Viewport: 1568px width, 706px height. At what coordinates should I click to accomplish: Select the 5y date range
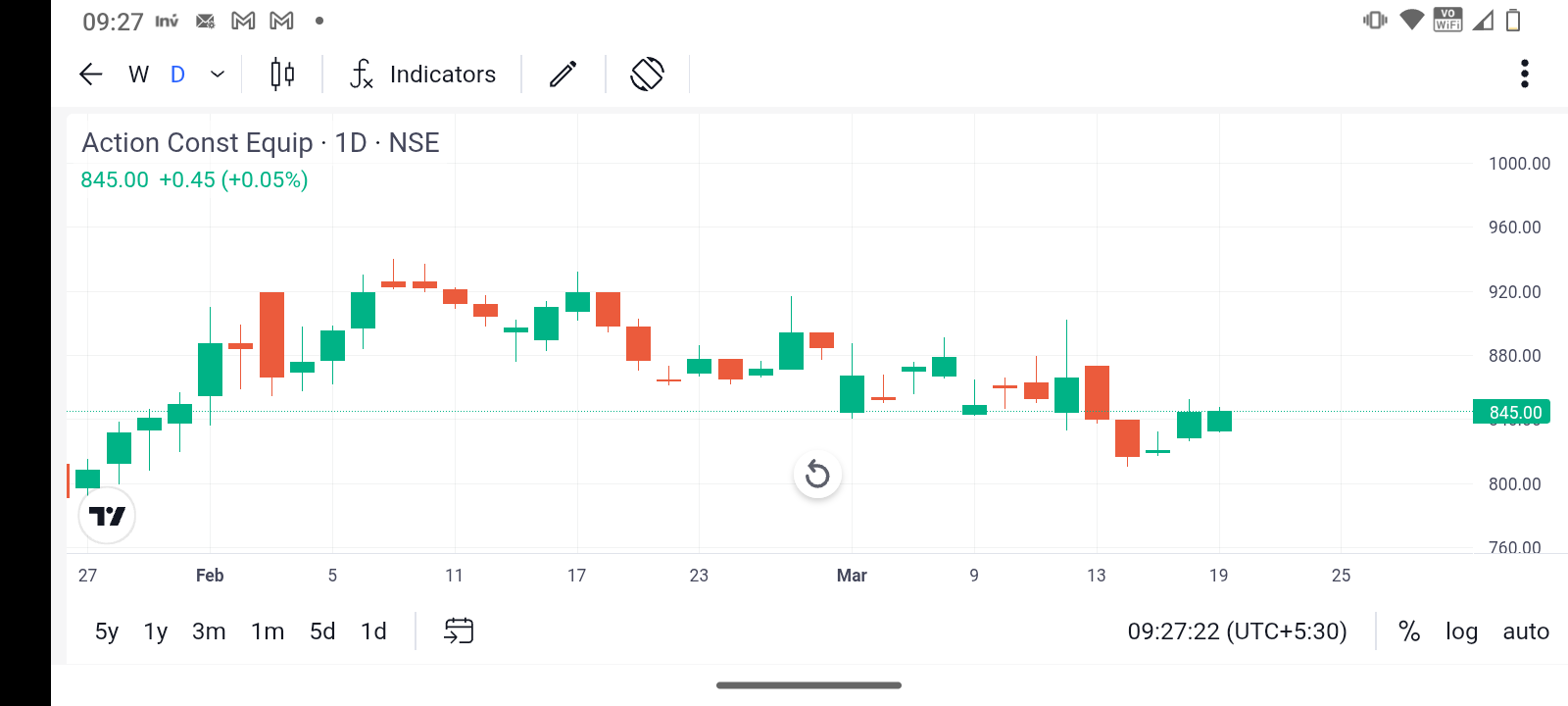(107, 631)
